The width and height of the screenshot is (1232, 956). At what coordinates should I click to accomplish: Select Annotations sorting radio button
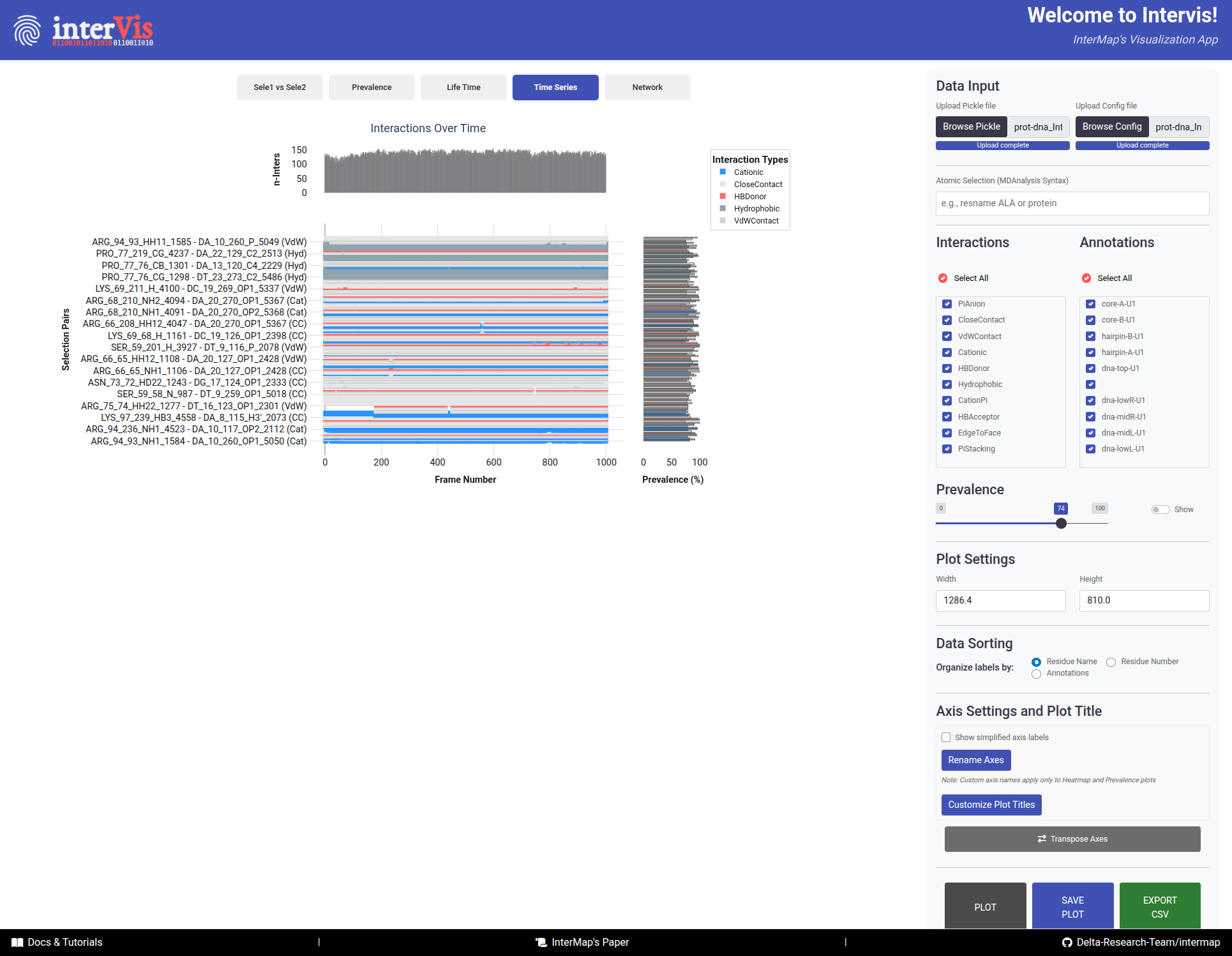1036,674
